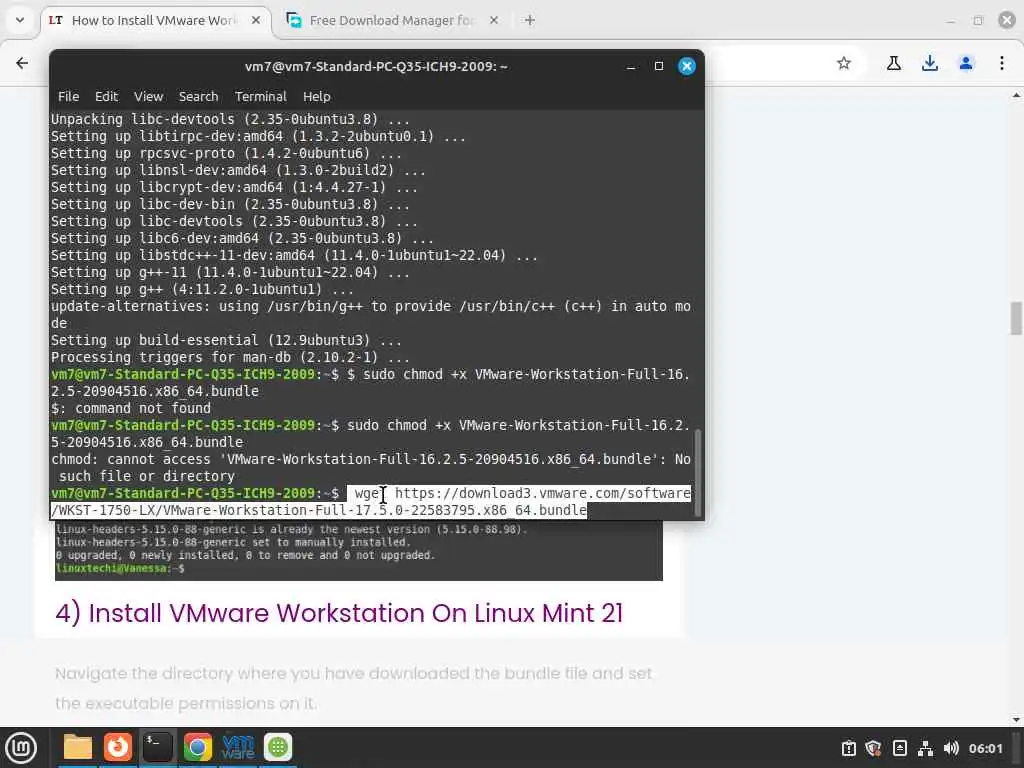This screenshot has height=768, width=1024.
Task: Click the 'chmod: cannot access' error line
Action: (x=371, y=468)
